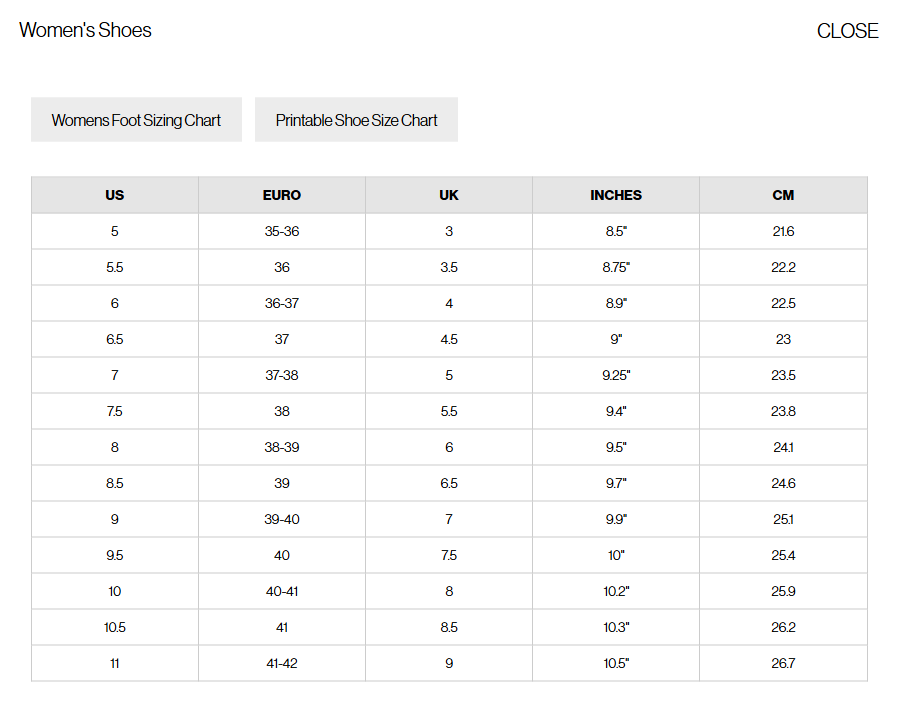Open the Womens Foot Sizing Chart tab
The image size is (898, 725).
point(136,120)
